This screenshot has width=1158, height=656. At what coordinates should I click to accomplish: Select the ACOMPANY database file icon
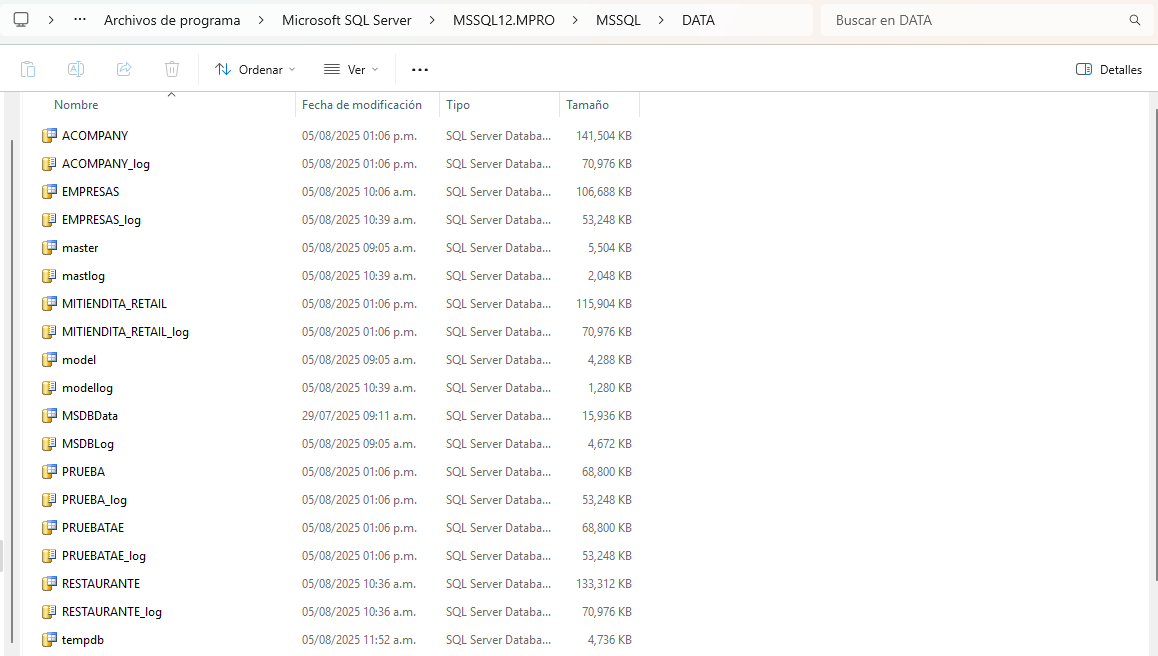49,135
